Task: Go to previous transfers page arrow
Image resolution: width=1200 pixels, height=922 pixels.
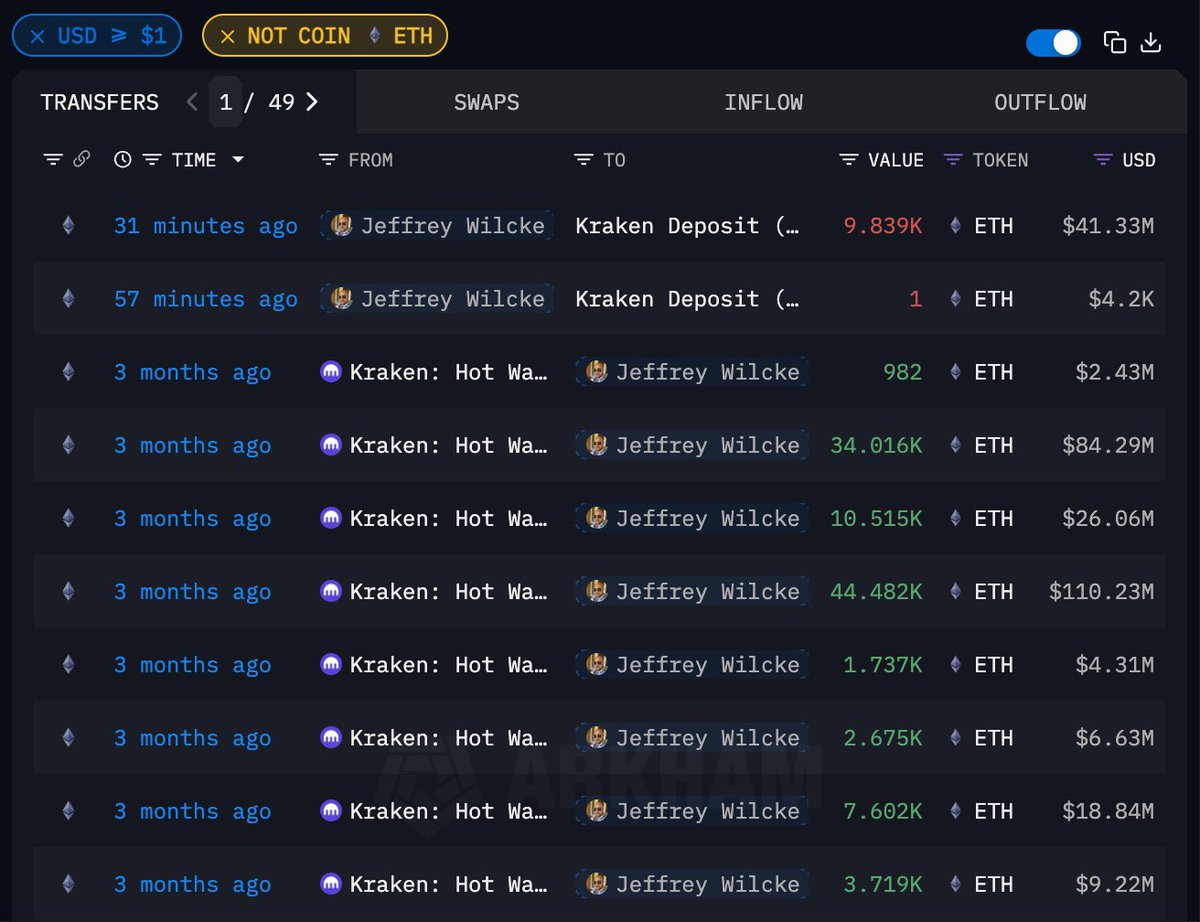Action: point(193,102)
